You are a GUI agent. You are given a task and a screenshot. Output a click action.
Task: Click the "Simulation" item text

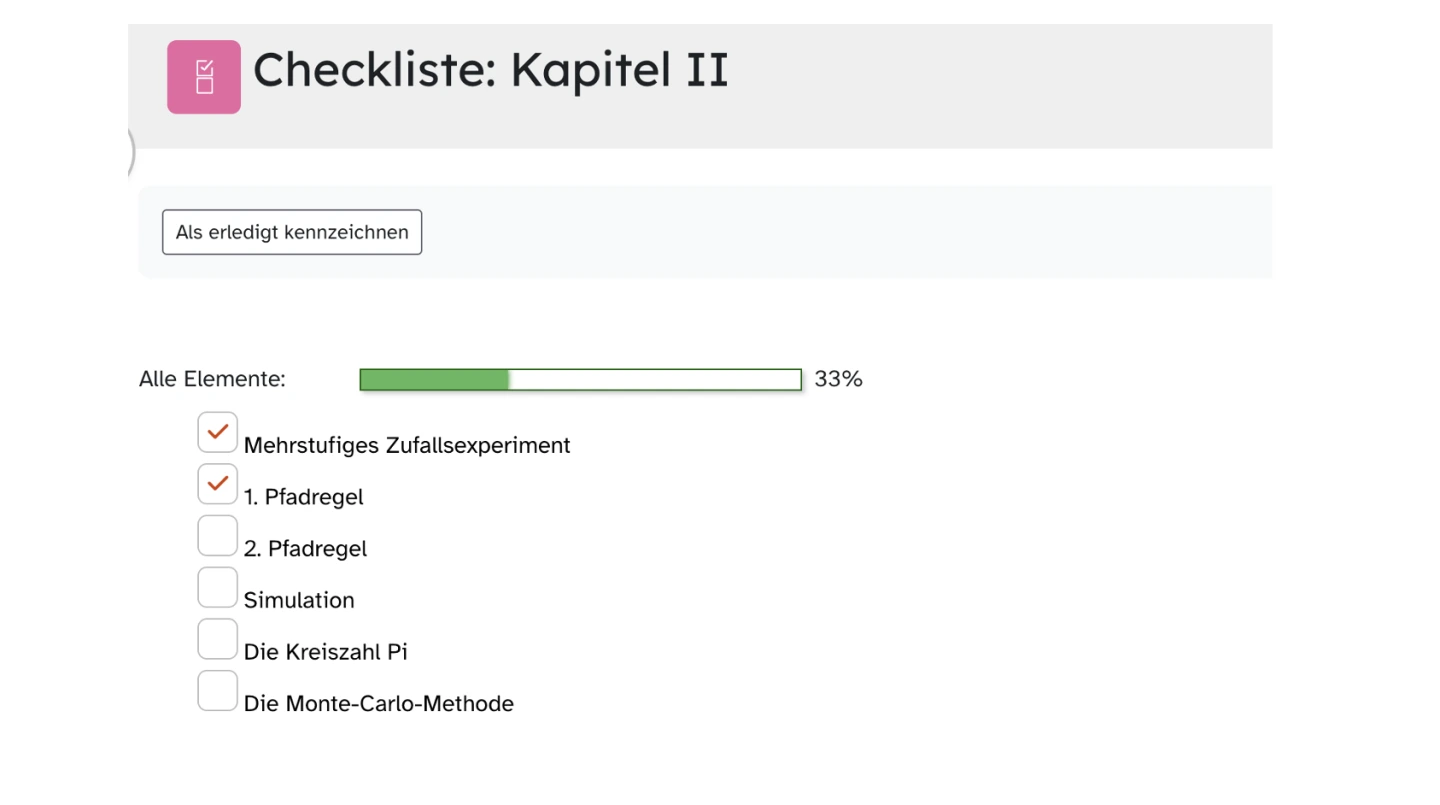coord(299,601)
